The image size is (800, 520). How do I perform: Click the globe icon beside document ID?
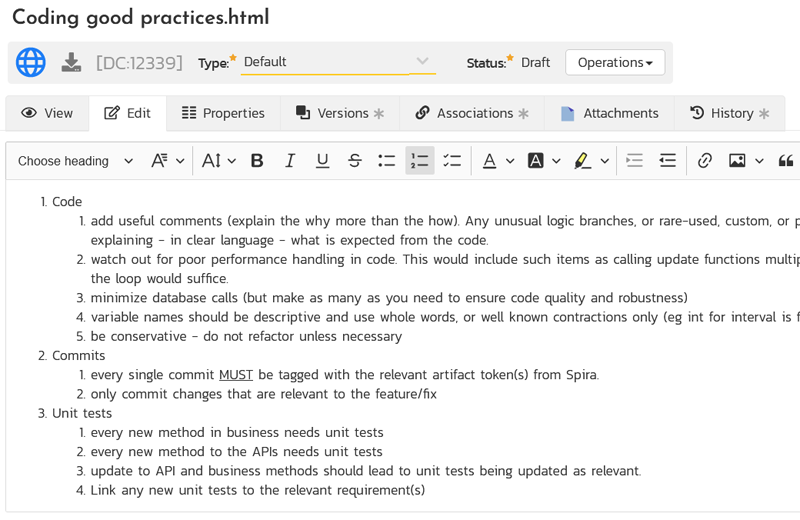pyautogui.click(x=31, y=62)
